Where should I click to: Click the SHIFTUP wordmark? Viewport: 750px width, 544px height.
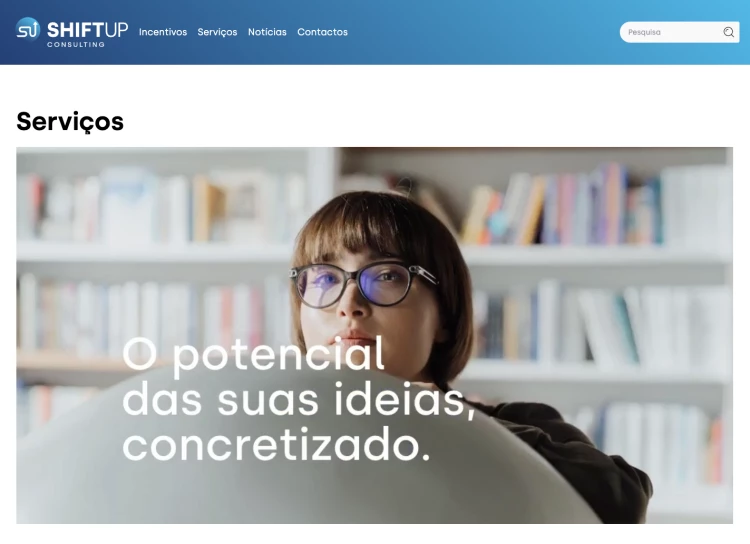pos(88,30)
